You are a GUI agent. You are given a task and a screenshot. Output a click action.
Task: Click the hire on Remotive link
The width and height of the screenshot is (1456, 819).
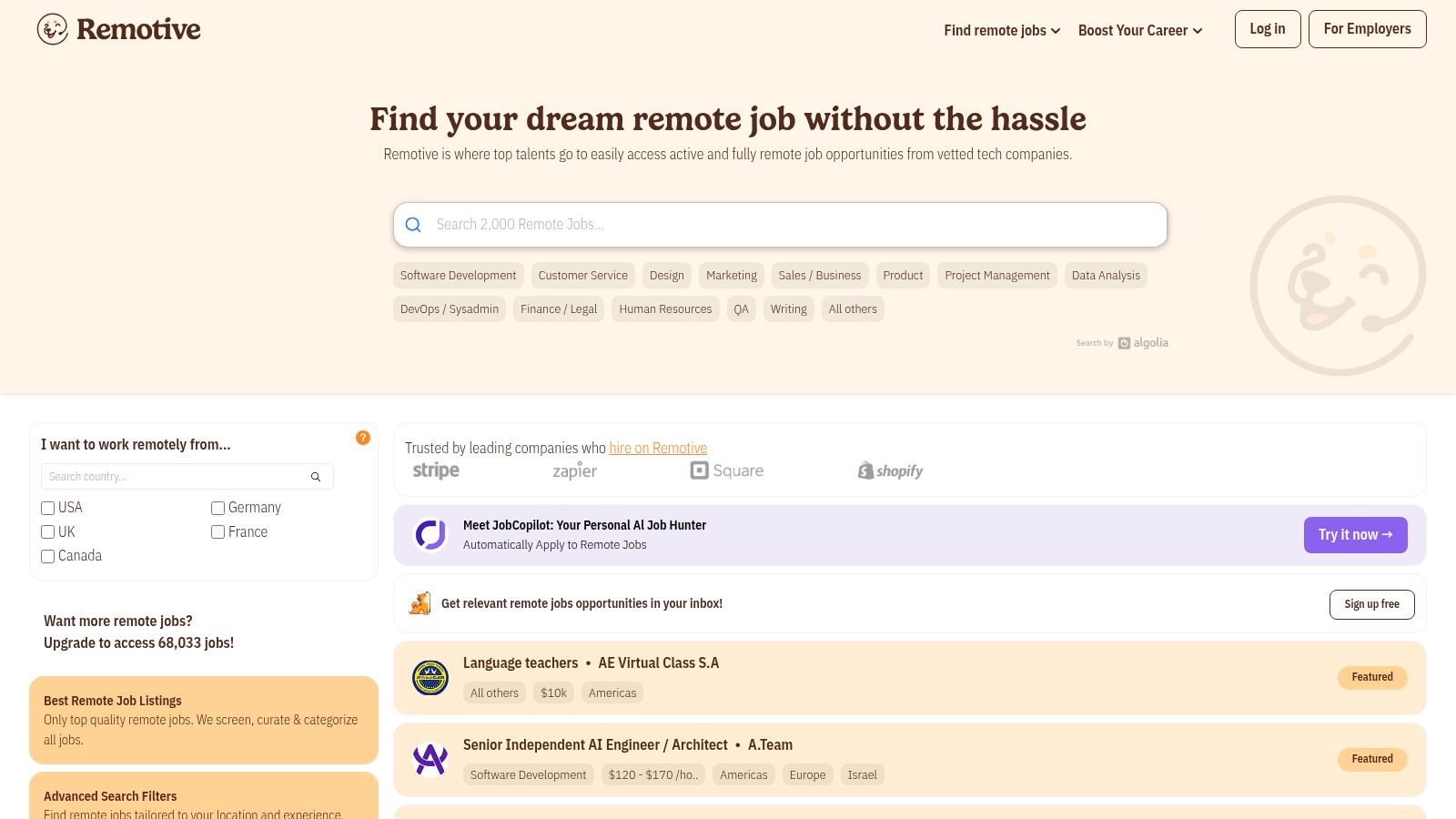click(658, 448)
